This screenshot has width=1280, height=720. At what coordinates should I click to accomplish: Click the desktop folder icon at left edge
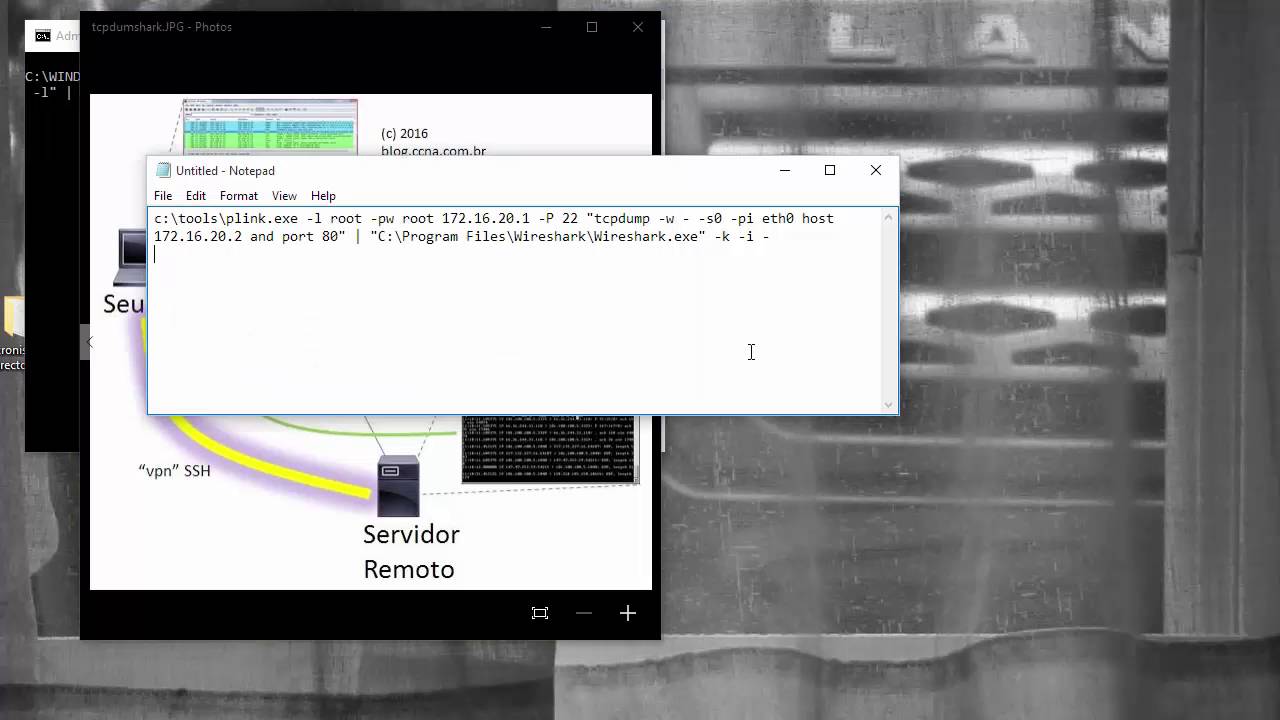12,317
